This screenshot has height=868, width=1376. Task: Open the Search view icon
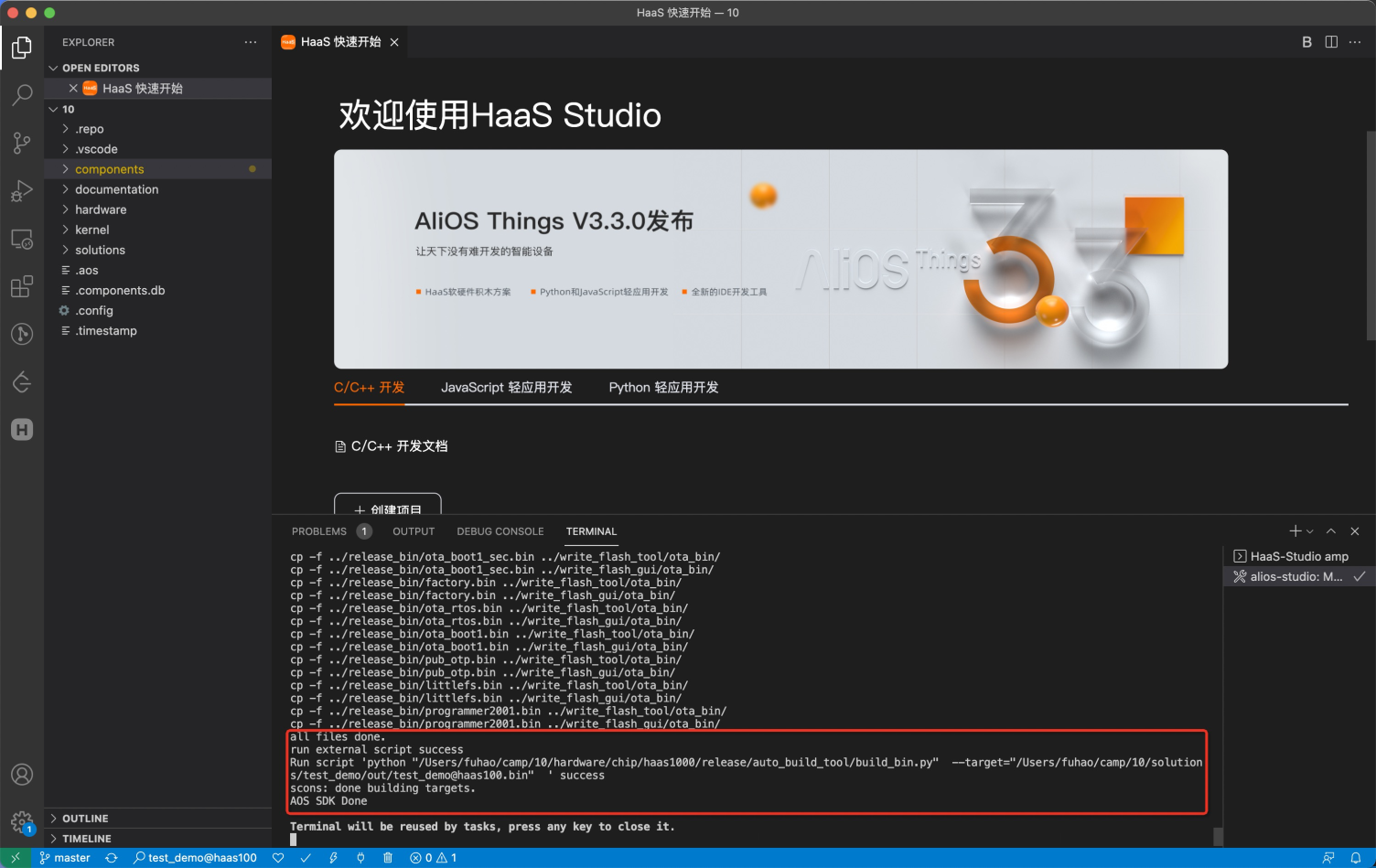pyautogui.click(x=22, y=95)
